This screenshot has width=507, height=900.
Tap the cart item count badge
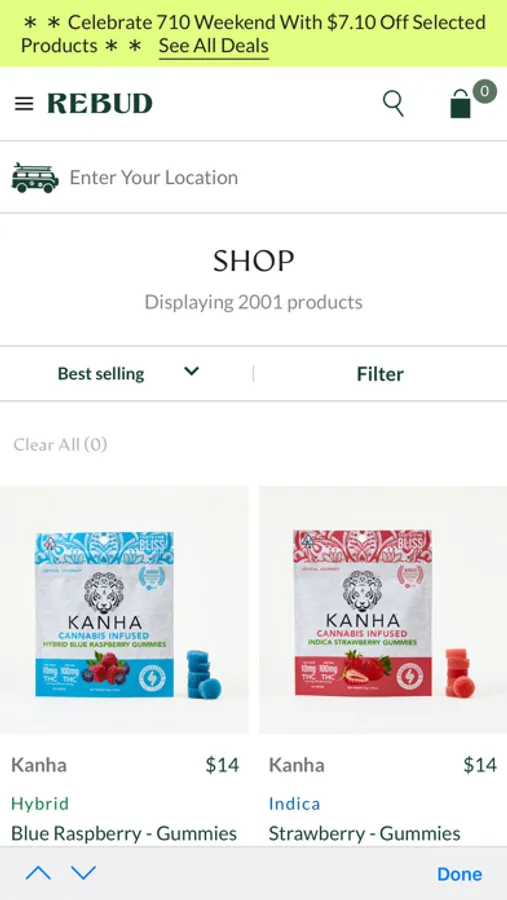(x=485, y=91)
